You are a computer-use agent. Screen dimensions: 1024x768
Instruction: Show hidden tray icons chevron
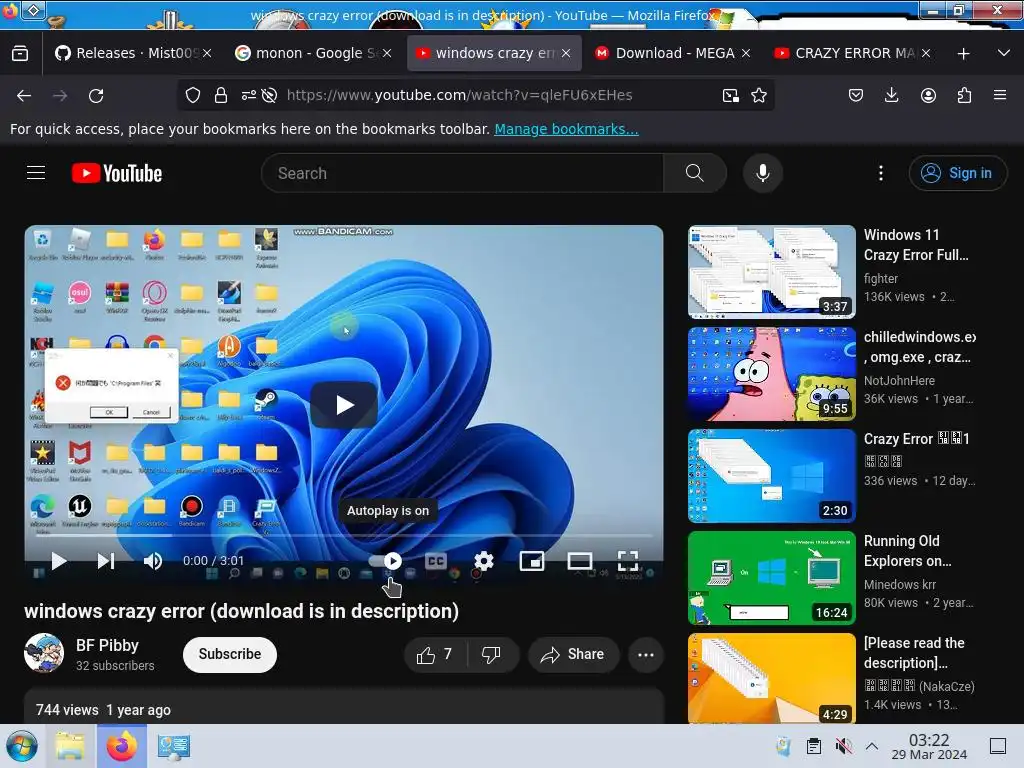coord(872,746)
